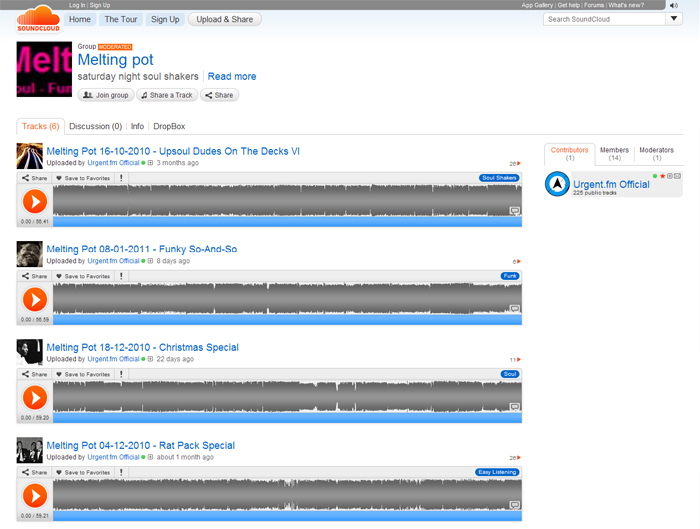Click the Funk genre tag
The image size is (700, 529).
[x=510, y=276]
